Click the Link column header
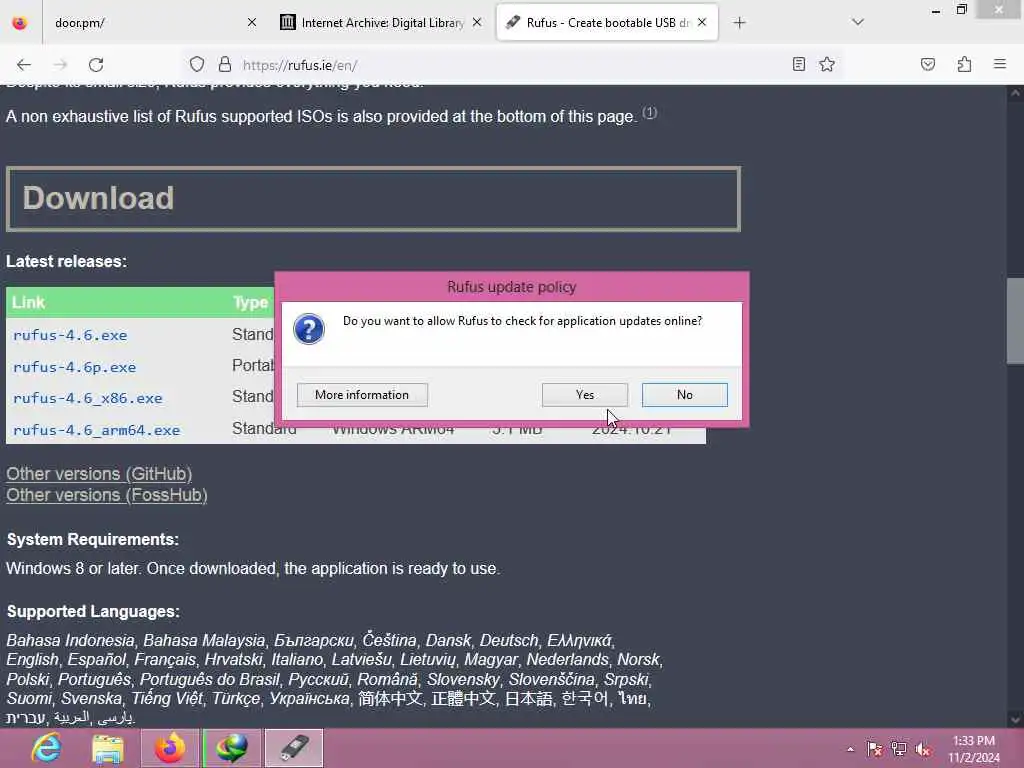Screen dimensions: 1024x768 [x=28, y=302]
